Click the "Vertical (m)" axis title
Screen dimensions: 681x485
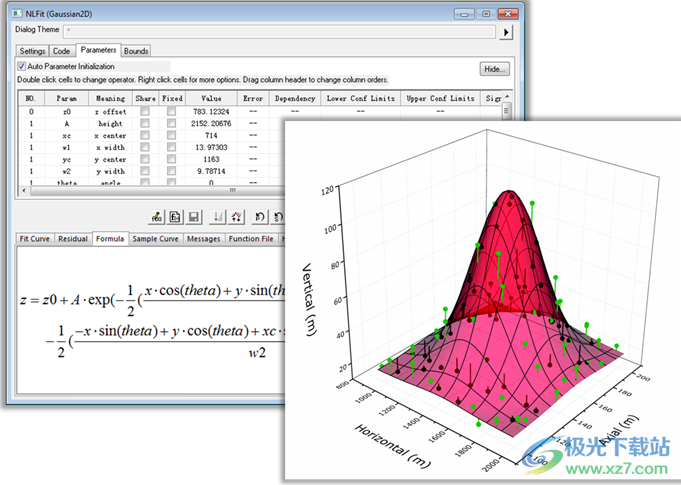click(309, 299)
